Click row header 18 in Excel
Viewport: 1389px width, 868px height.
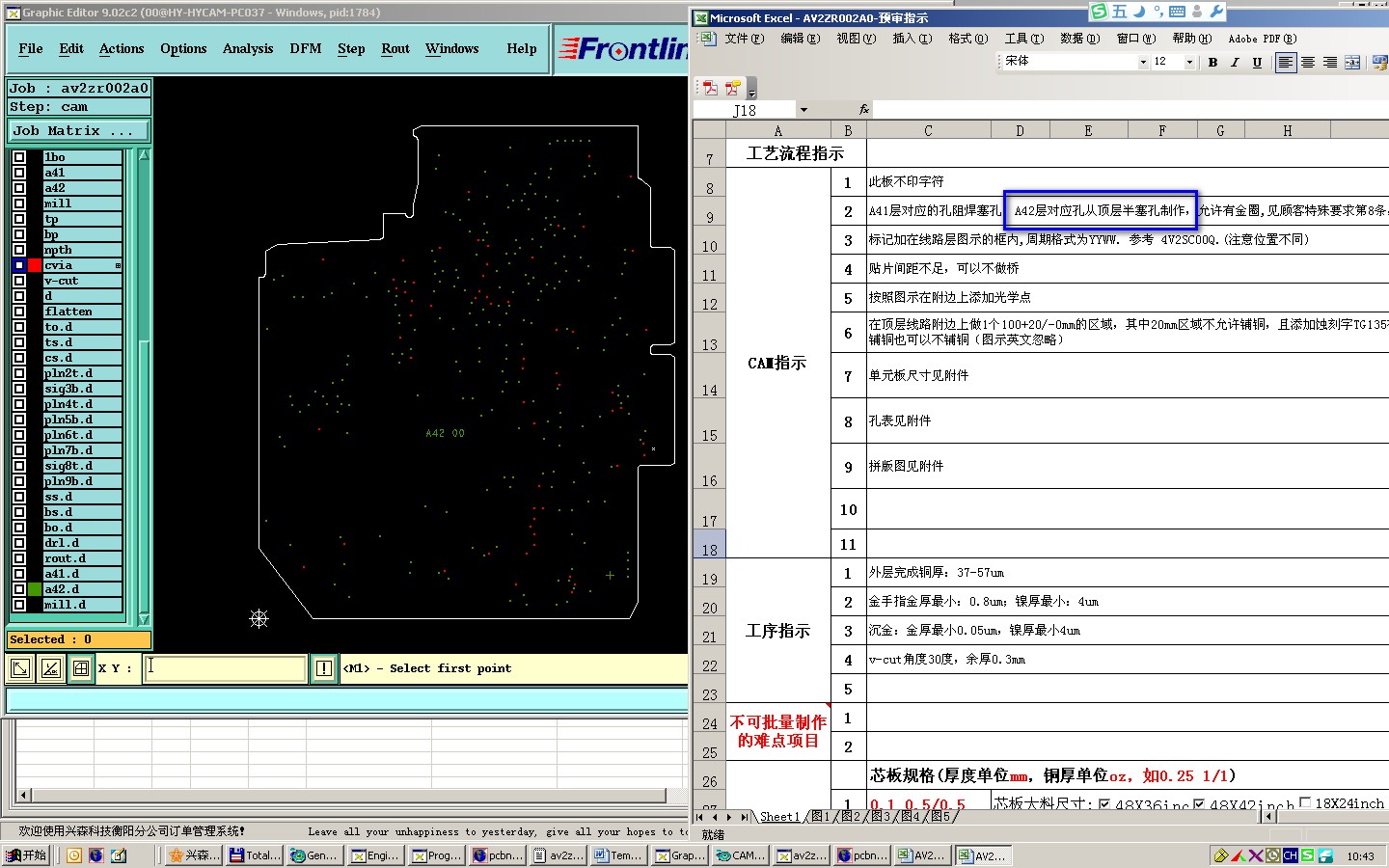click(x=709, y=544)
